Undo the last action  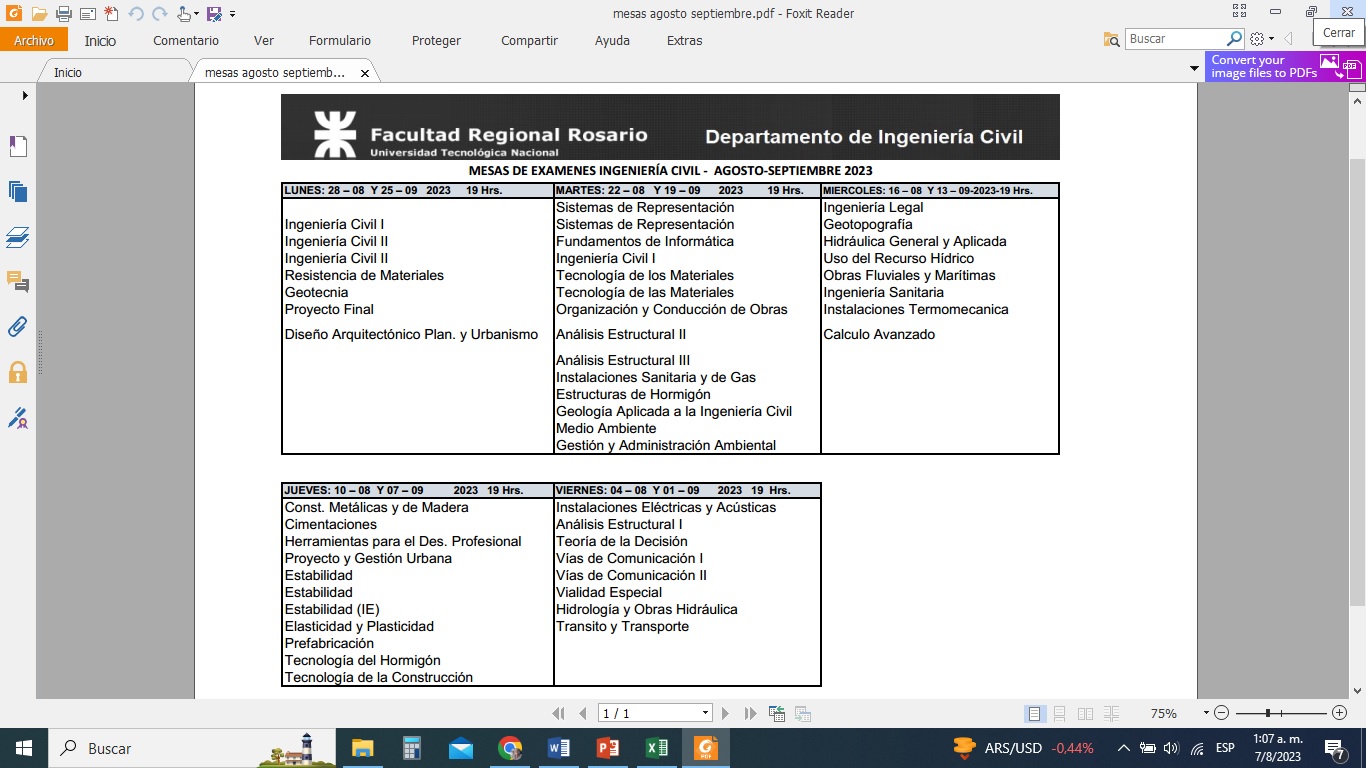point(136,14)
